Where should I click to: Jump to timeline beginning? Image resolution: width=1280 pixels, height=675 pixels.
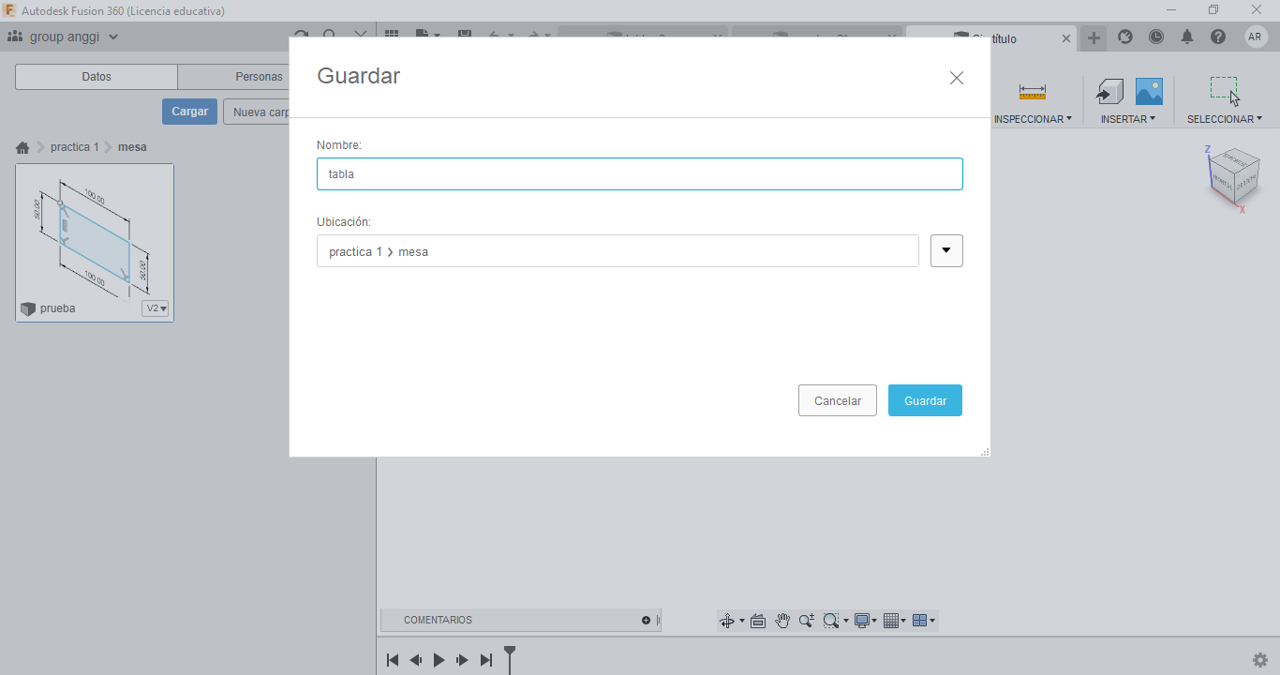(x=392, y=660)
